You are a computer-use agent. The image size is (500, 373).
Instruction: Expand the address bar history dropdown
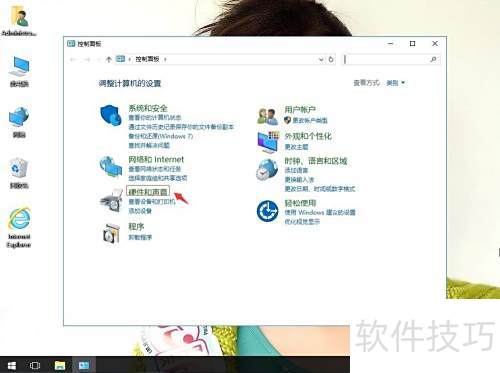point(321,59)
